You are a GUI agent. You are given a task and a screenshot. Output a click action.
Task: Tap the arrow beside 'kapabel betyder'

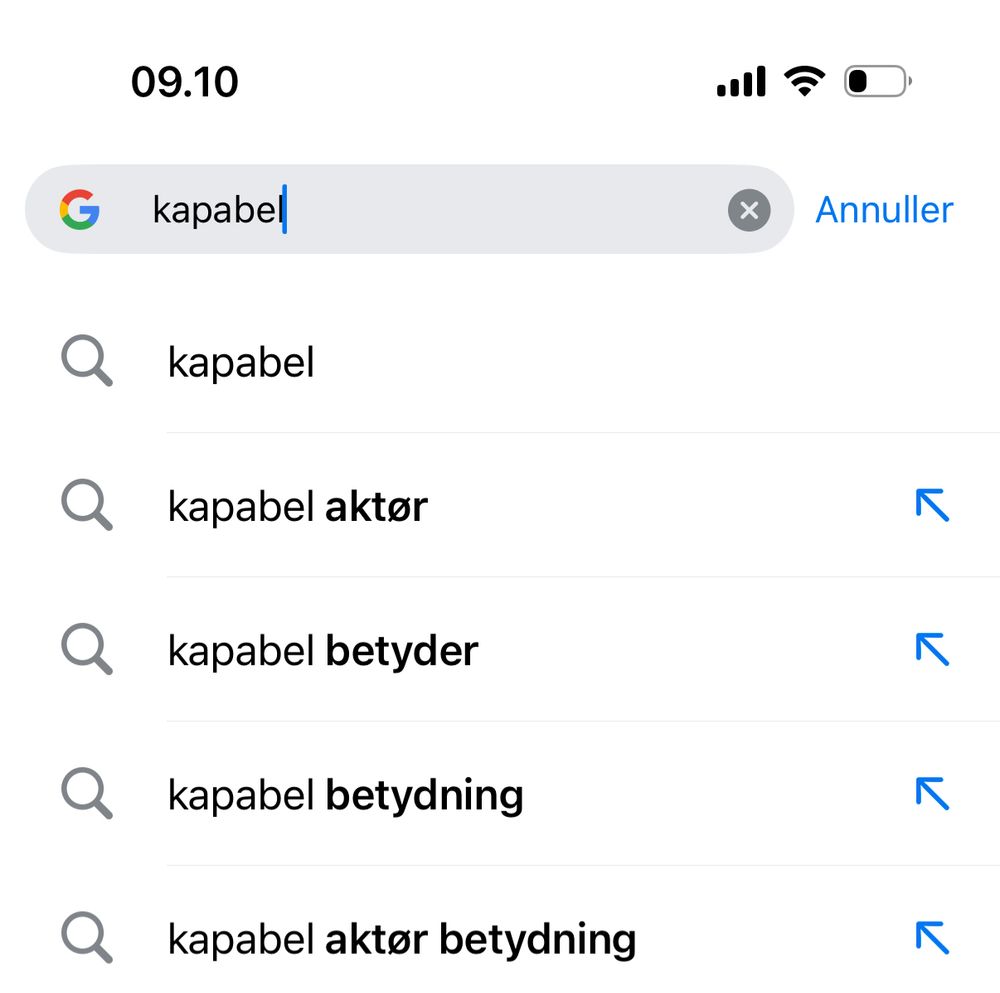tap(932, 650)
